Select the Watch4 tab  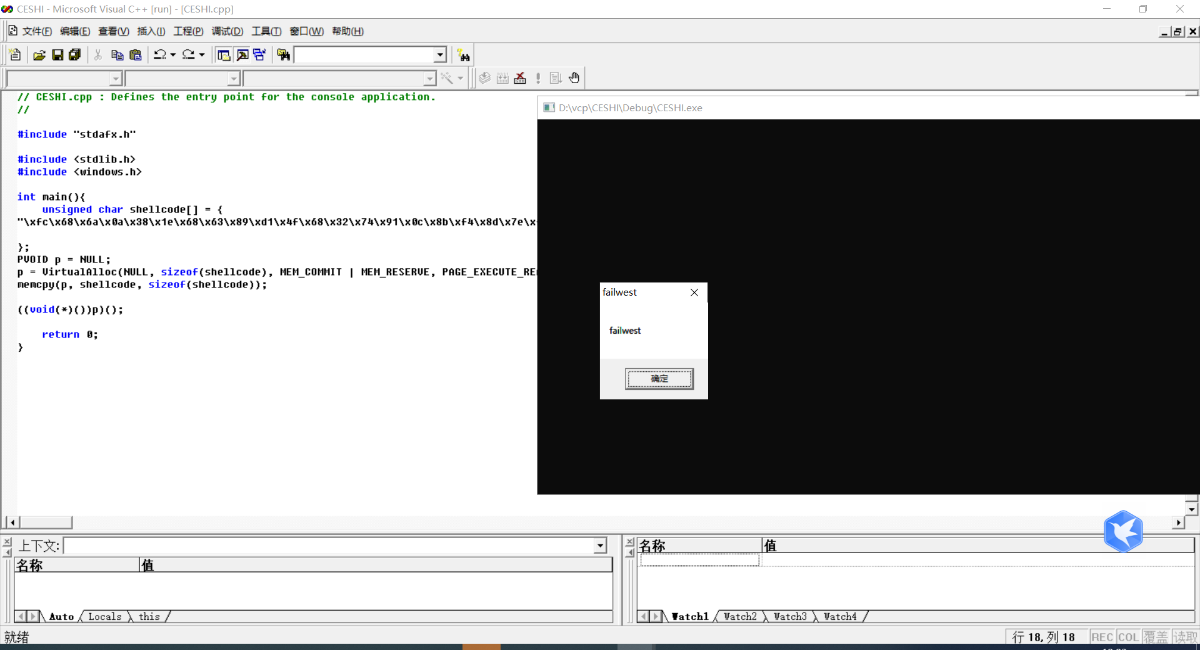click(840, 617)
